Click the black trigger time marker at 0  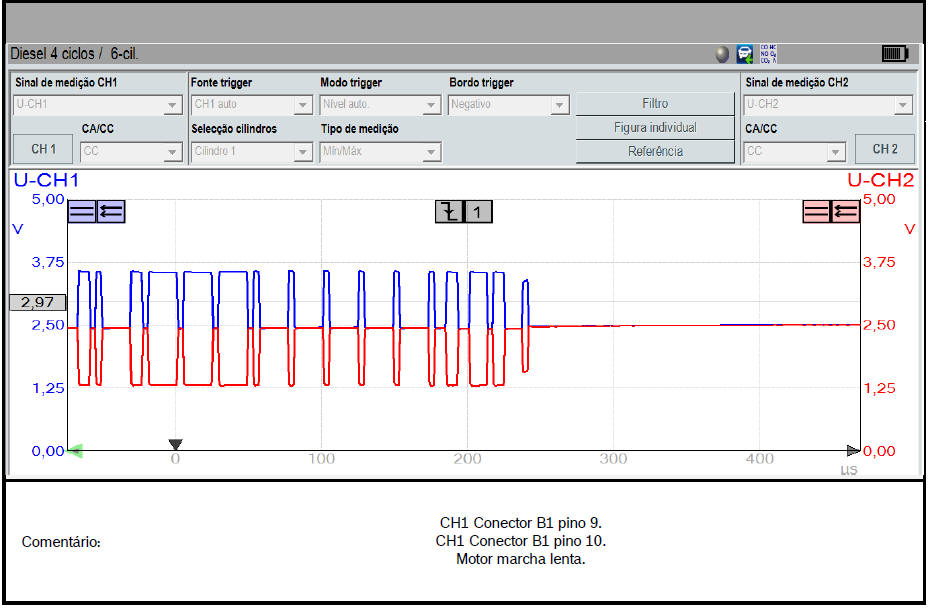pos(176,445)
